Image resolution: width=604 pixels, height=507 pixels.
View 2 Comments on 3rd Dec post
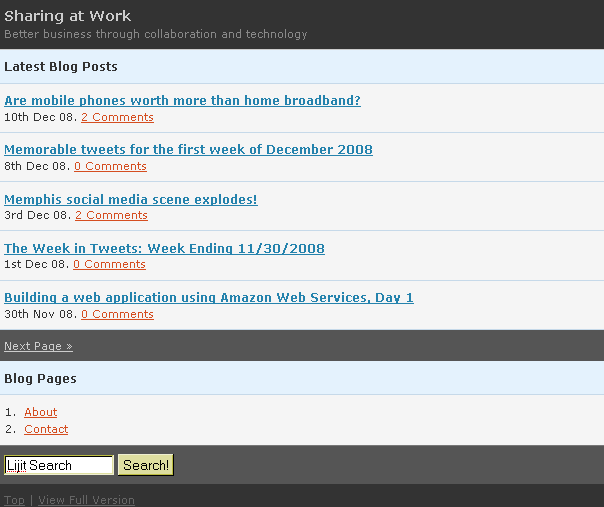[x=111, y=215]
